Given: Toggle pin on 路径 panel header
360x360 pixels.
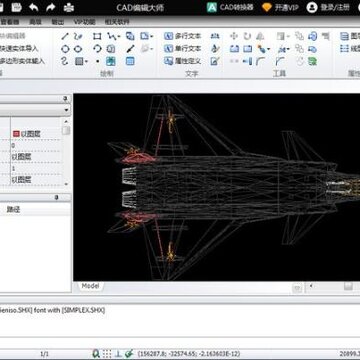Looking at the screenshot, I should [56, 198].
